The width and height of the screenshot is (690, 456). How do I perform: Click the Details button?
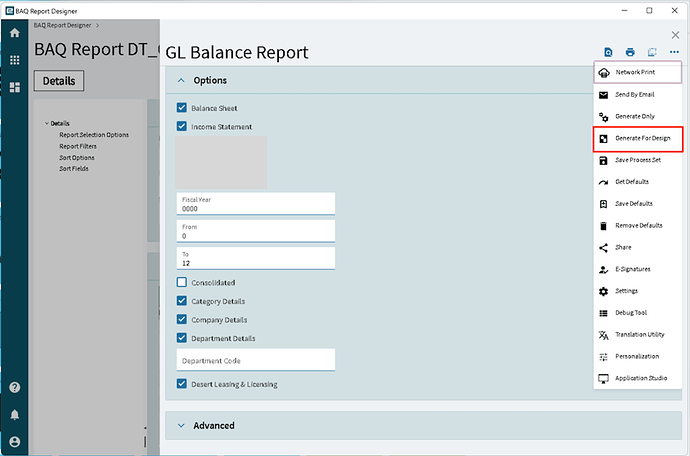pyautogui.click(x=59, y=81)
